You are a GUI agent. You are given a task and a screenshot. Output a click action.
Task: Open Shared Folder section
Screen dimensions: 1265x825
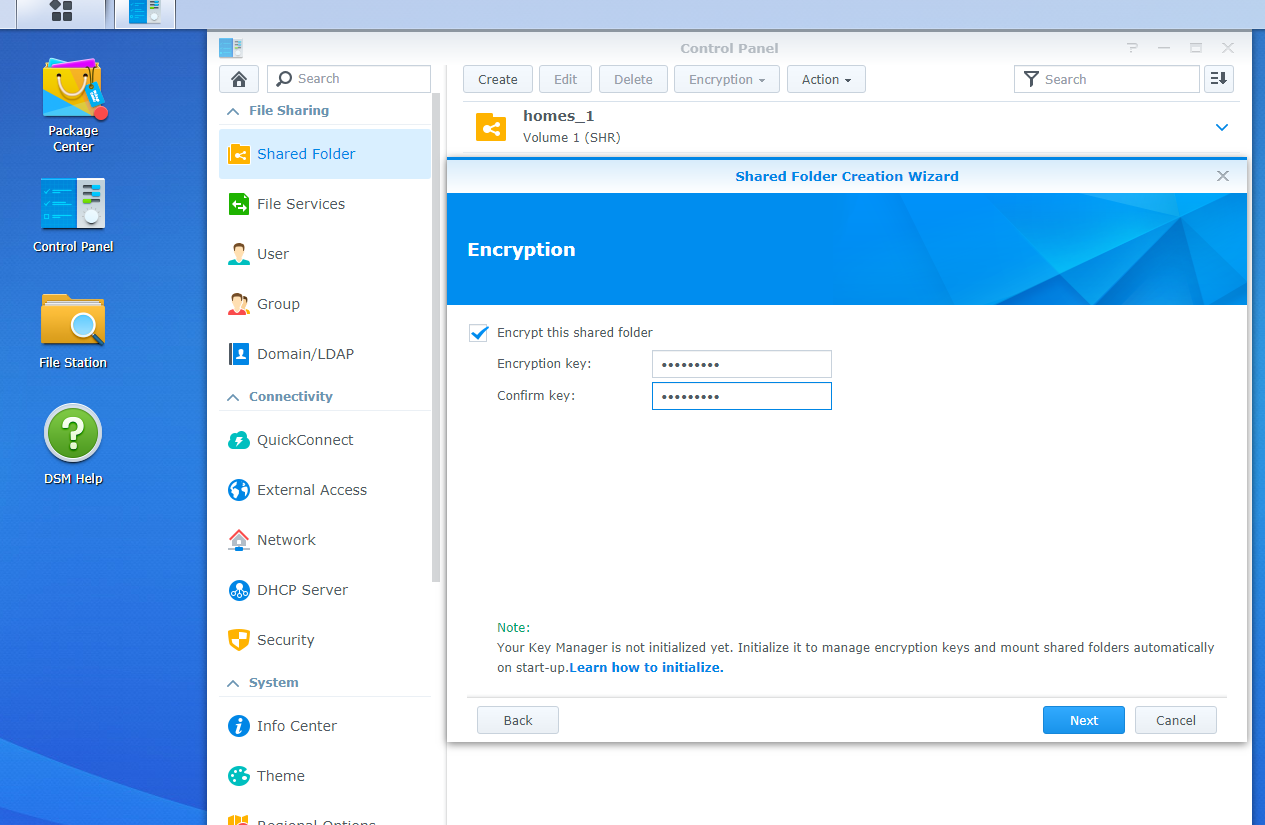(325, 154)
